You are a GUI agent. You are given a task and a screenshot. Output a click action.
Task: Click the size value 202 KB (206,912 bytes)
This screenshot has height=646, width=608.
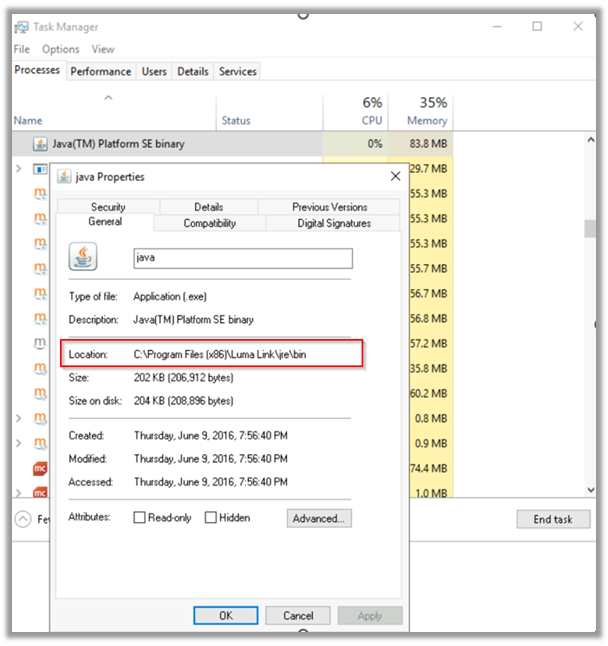tap(184, 377)
